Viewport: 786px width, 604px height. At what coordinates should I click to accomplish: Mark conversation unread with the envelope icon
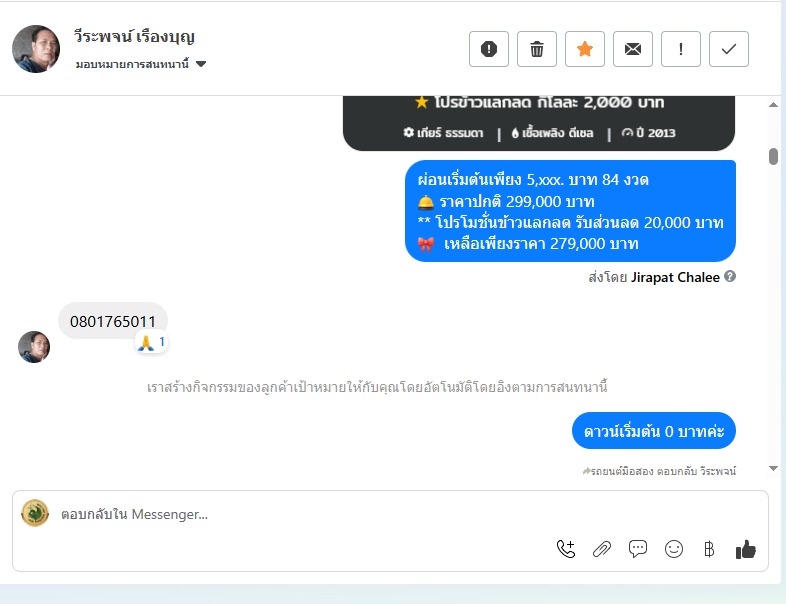(x=633, y=49)
